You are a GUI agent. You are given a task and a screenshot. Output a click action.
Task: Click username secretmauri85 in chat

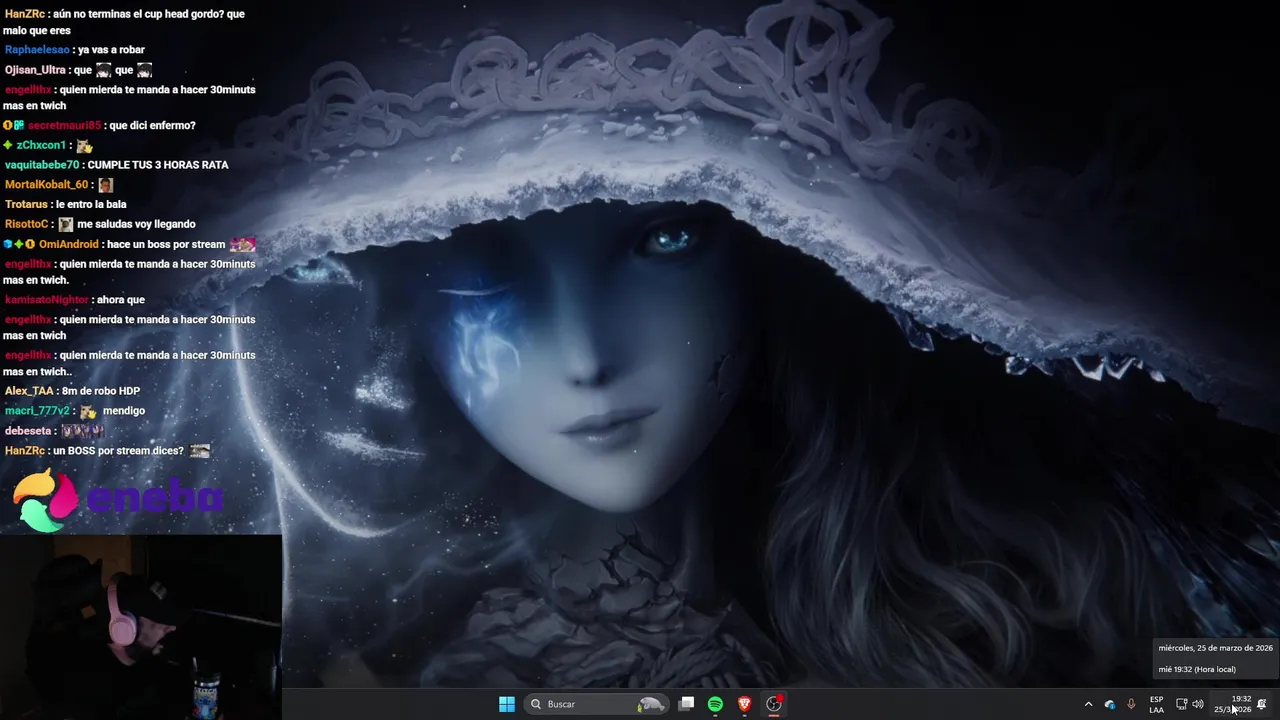pyautogui.click(x=64, y=125)
